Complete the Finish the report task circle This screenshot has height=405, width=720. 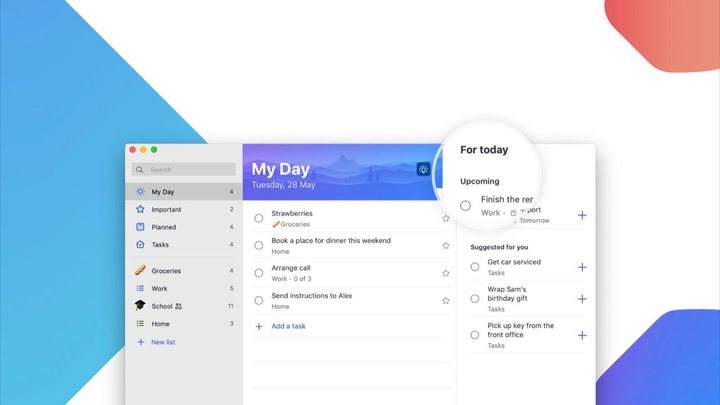click(x=465, y=206)
